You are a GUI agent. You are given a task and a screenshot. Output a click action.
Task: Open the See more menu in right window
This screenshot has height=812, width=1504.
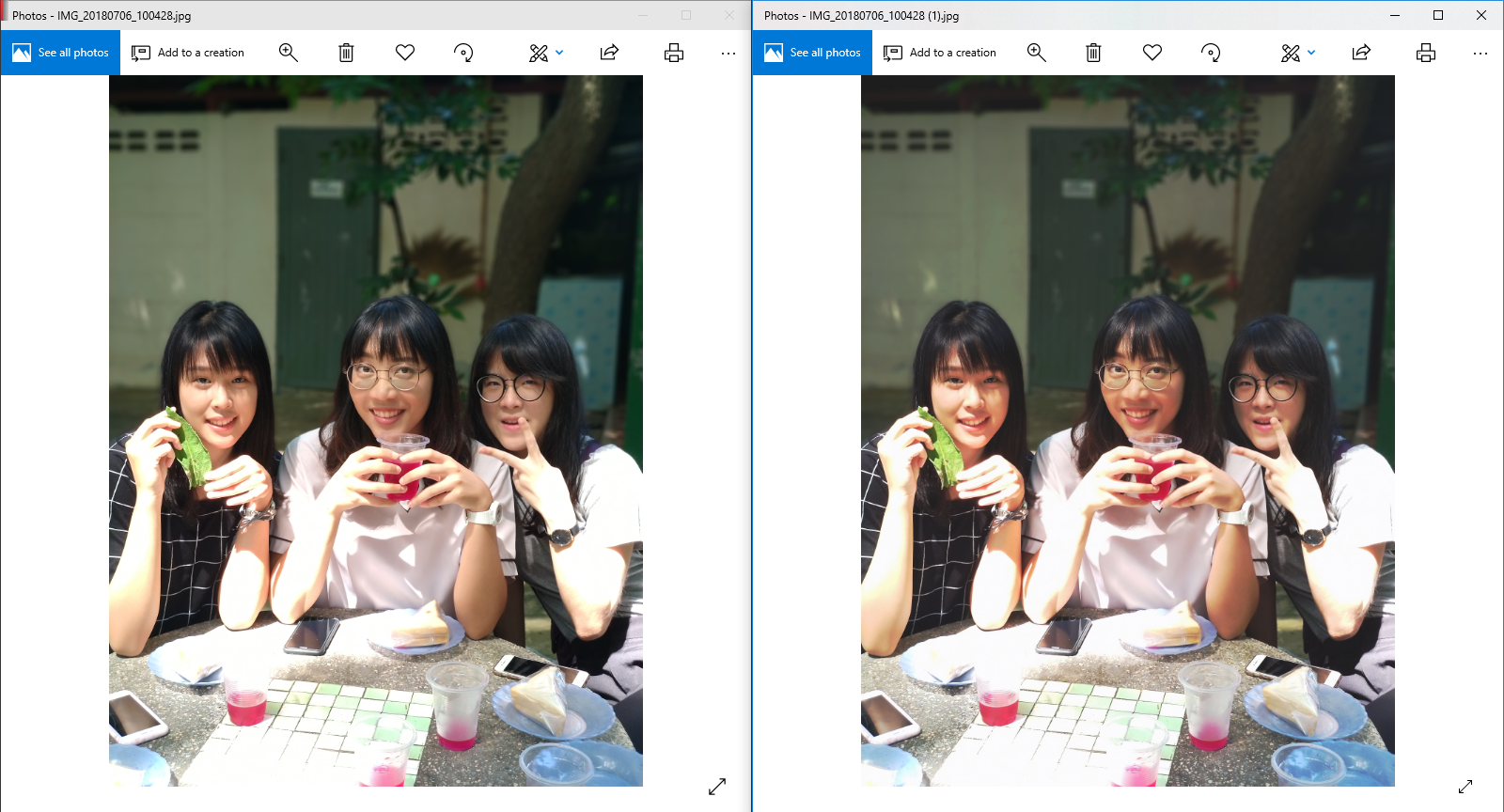tap(1480, 54)
